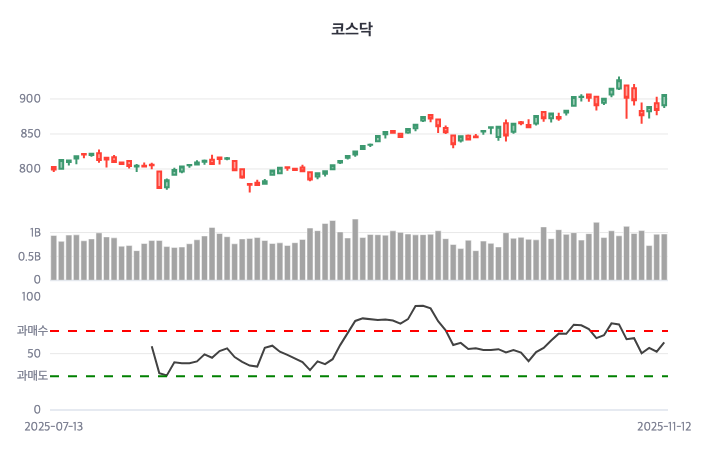Click the chart title 코스닥

pos(351,29)
